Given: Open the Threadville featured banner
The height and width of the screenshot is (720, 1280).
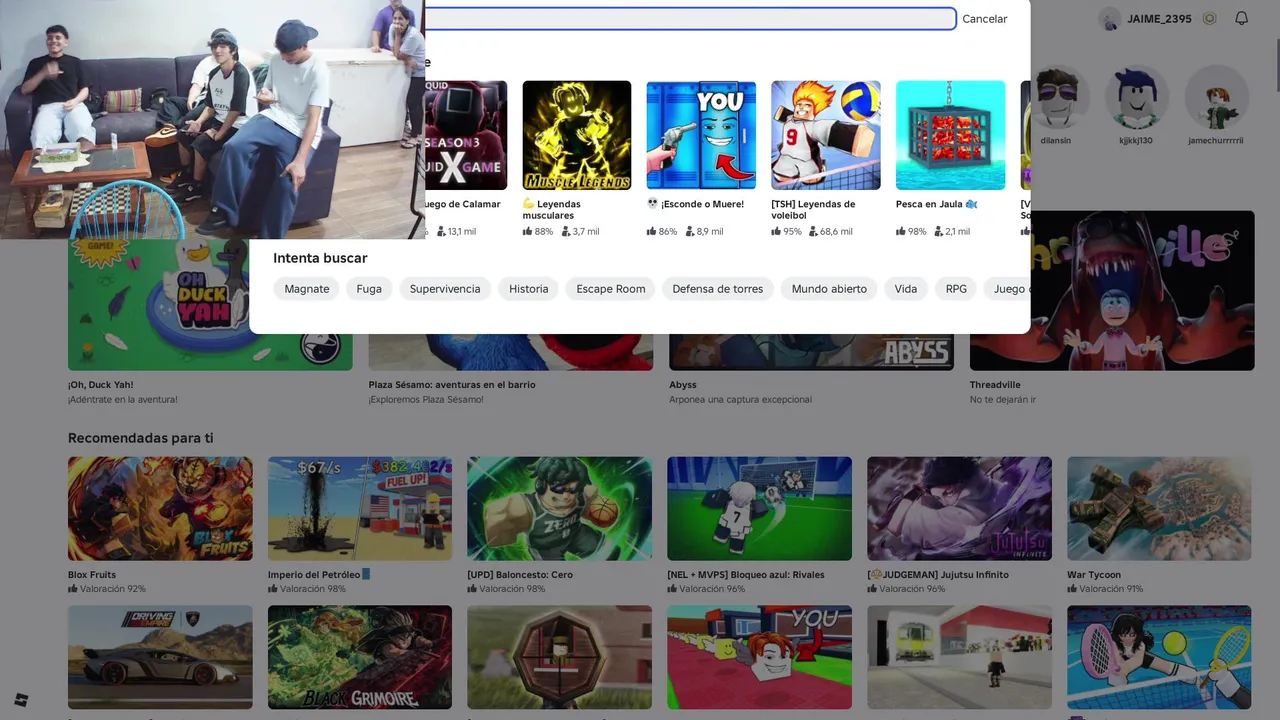Looking at the screenshot, I should (x=1112, y=290).
